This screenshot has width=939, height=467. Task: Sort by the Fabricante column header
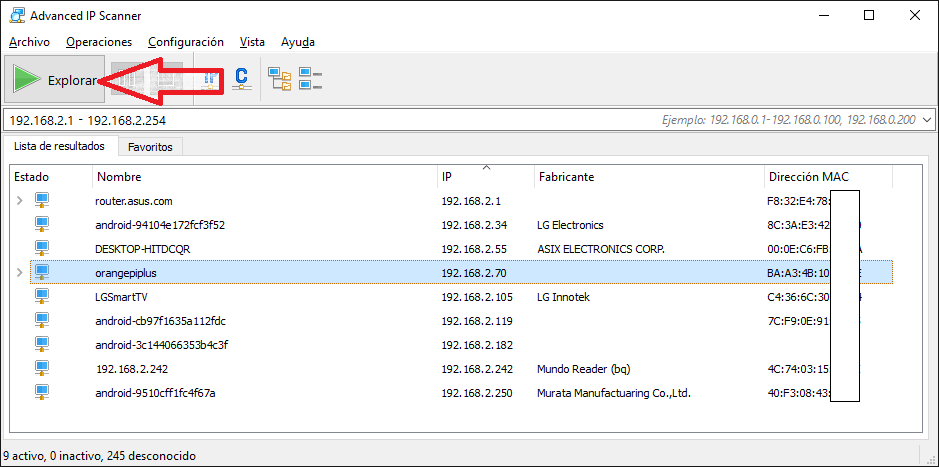(x=566, y=177)
